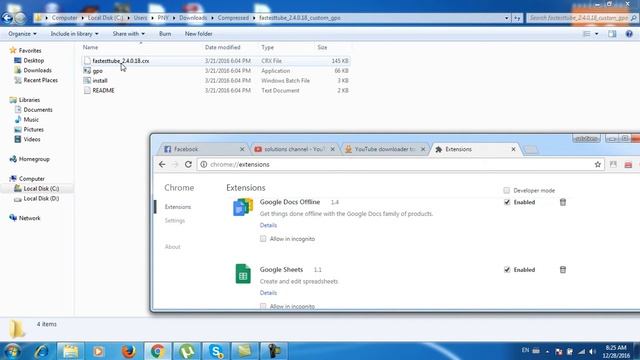This screenshot has width=640, height=360.
Task: Toggle the Explorer preview pane icon
Action: pyautogui.click(x=612, y=34)
